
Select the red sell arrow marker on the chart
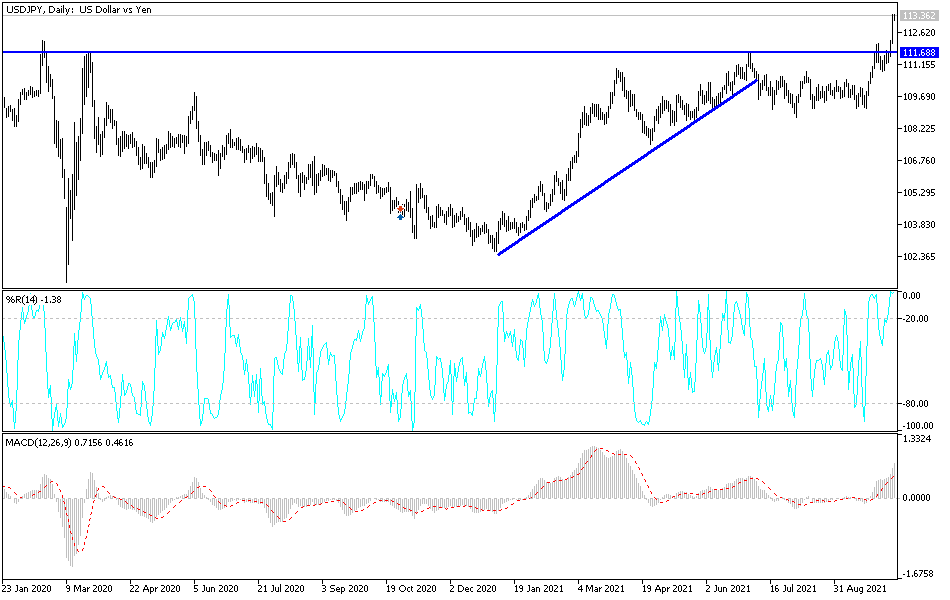[x=400, y=209]
